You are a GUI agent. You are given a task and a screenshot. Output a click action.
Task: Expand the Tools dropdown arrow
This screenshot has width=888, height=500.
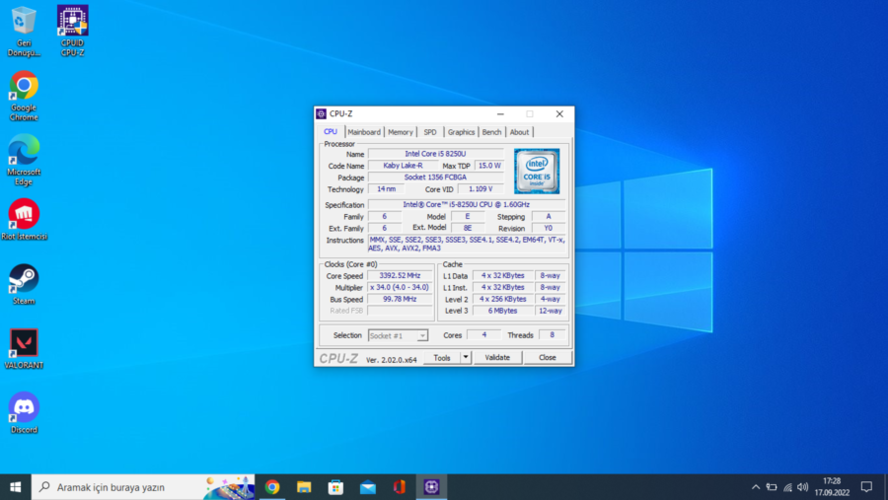[466, 357]
